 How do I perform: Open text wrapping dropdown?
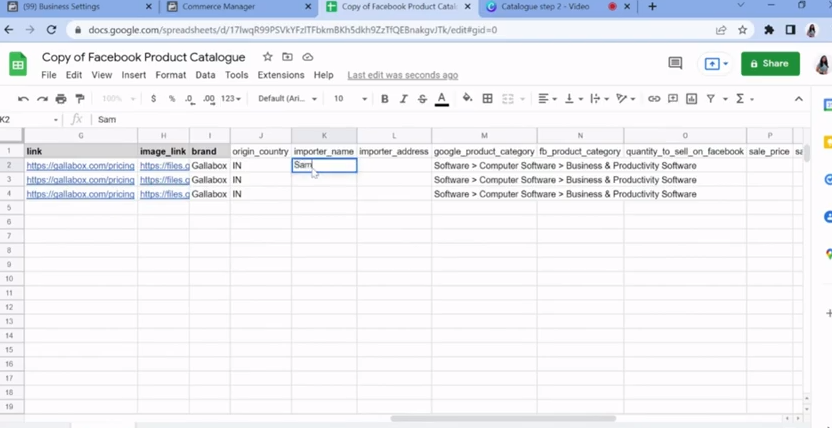pyautogui.click(x=600, y=99)
